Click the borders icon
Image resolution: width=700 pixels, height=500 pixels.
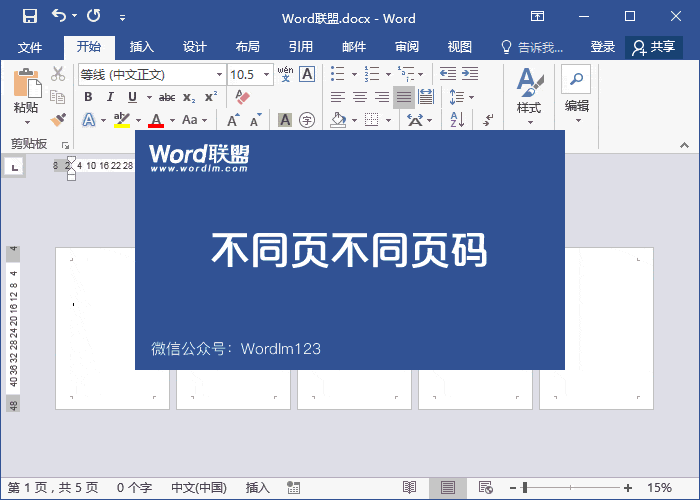click(x=371, y=120)
